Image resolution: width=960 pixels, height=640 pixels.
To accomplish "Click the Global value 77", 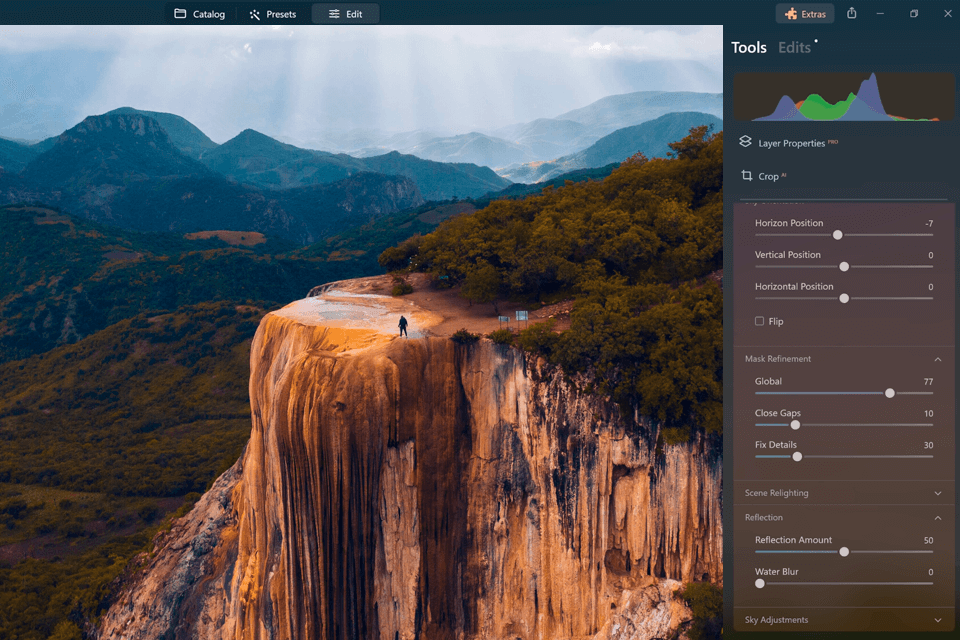I will [928, 382].
